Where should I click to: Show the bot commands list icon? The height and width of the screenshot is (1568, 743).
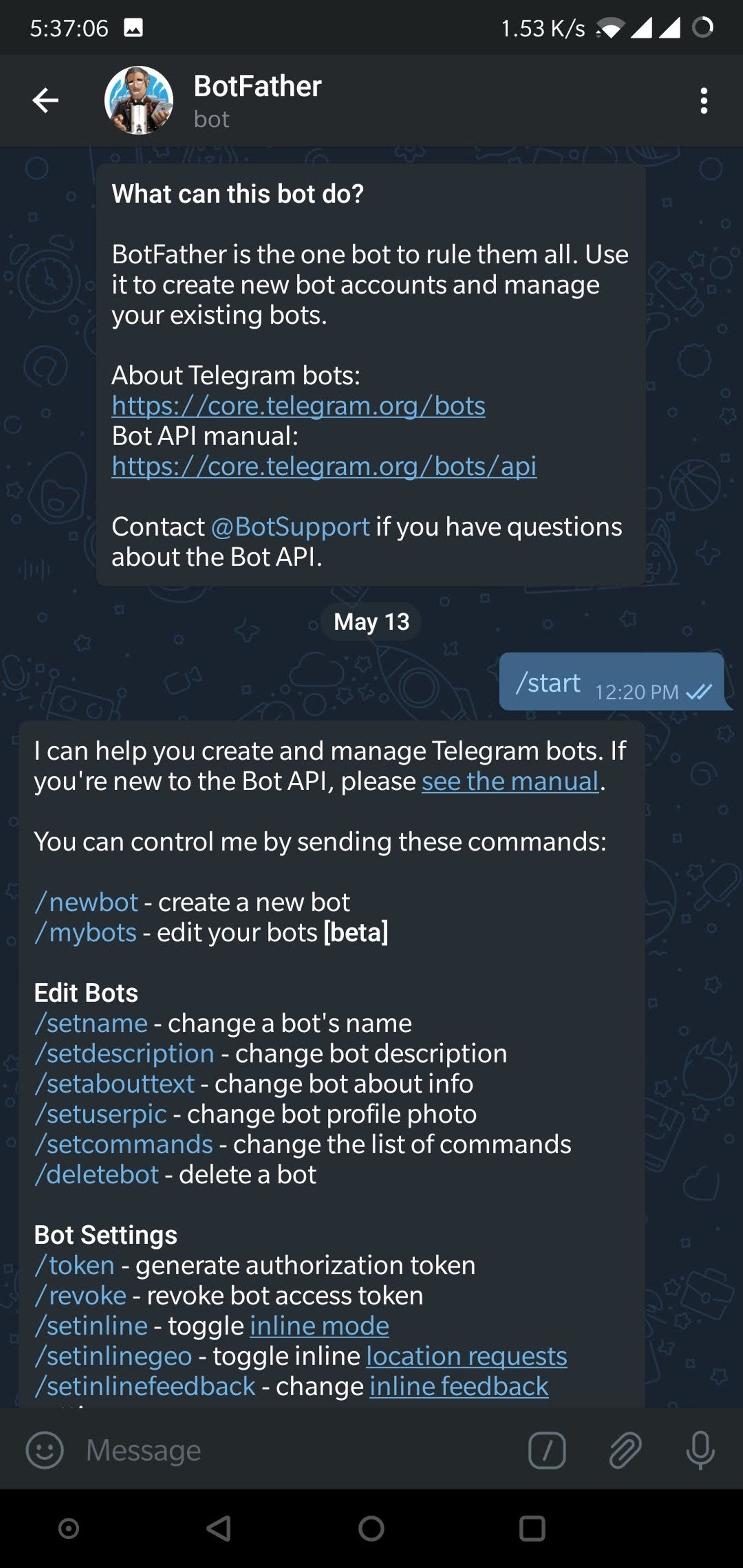[x=546, y=1451]
